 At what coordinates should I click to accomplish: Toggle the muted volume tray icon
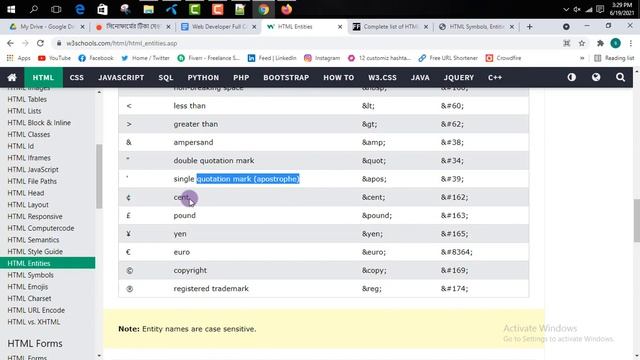577,9
